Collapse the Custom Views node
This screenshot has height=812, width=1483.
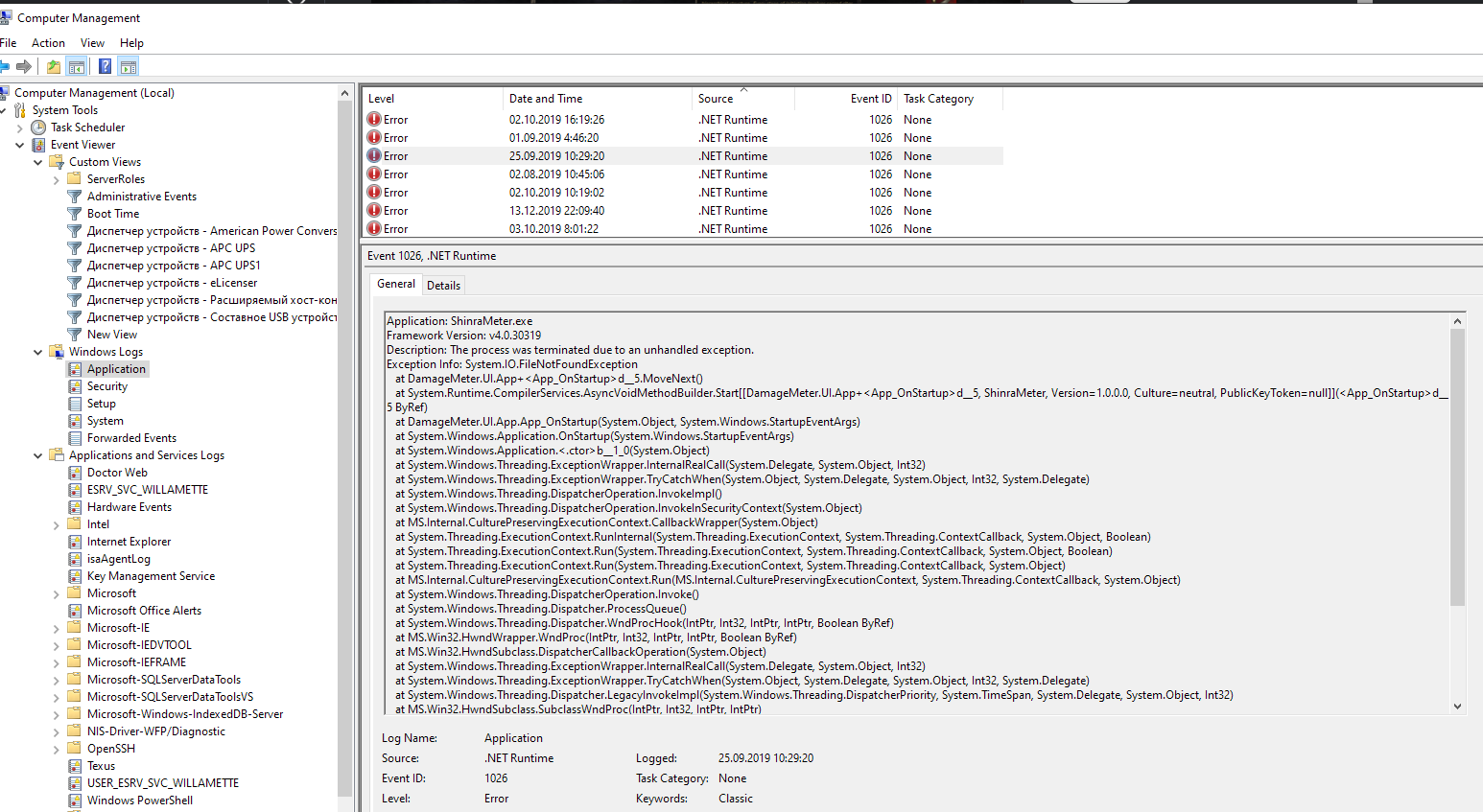click(37, 162)
